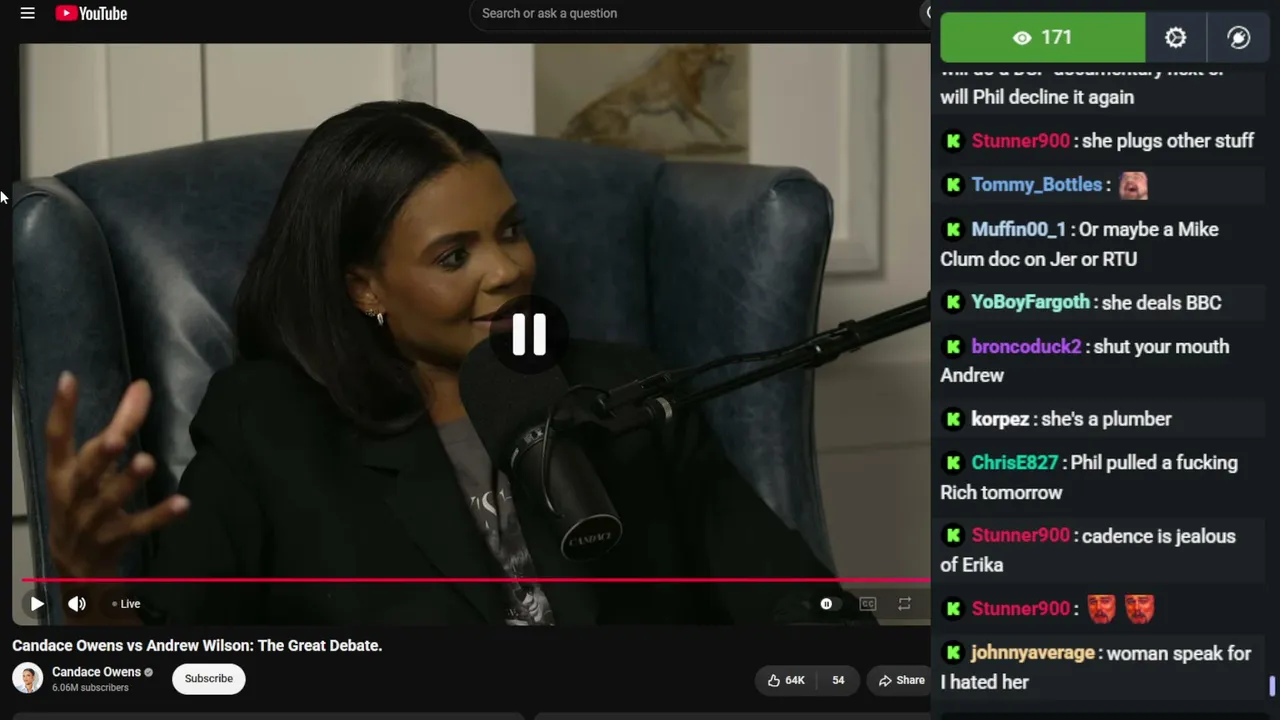Select the message 'she deals BBC'

1161,302
